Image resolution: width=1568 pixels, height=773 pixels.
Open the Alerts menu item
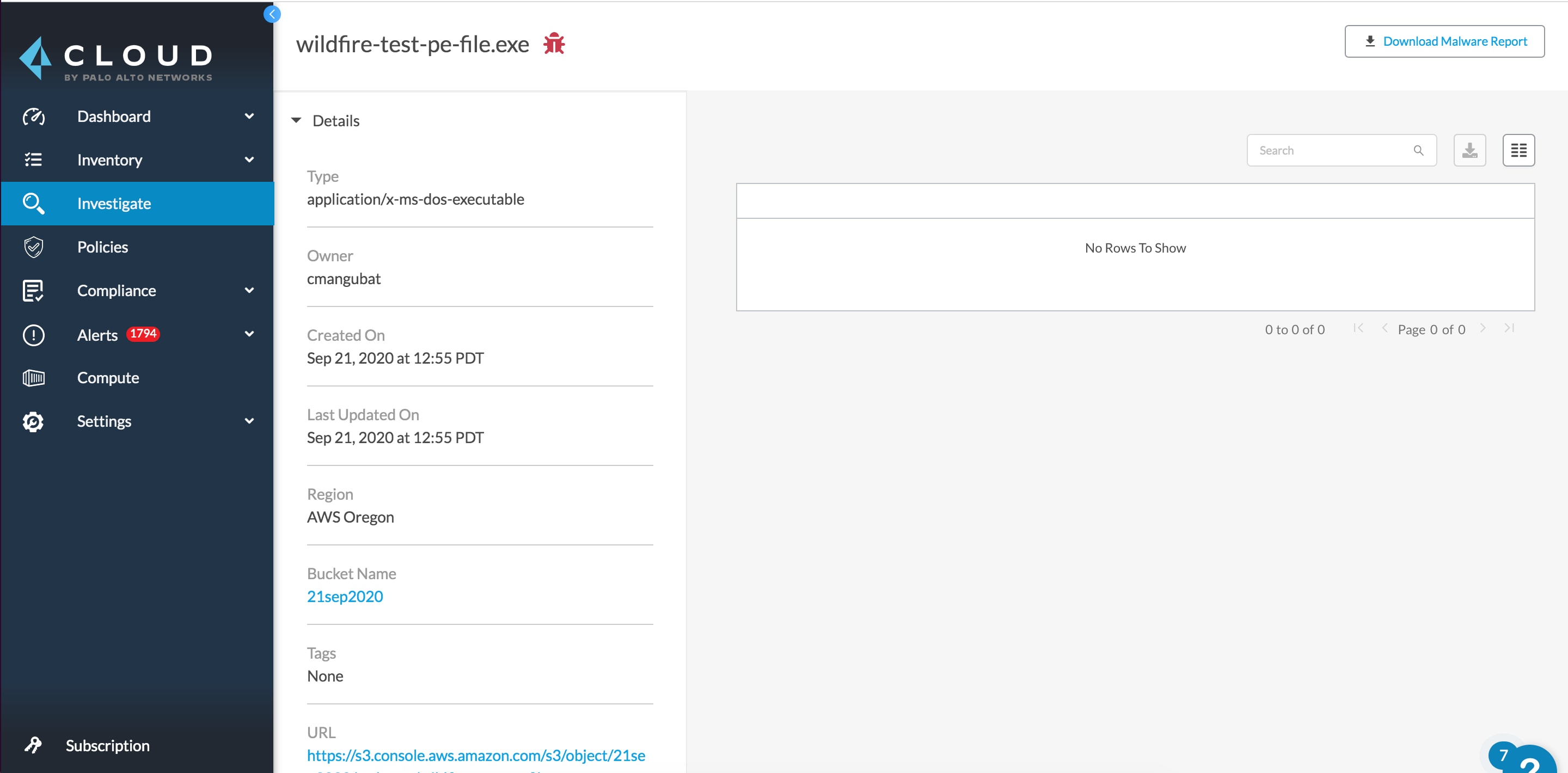(x=97, y=335)
